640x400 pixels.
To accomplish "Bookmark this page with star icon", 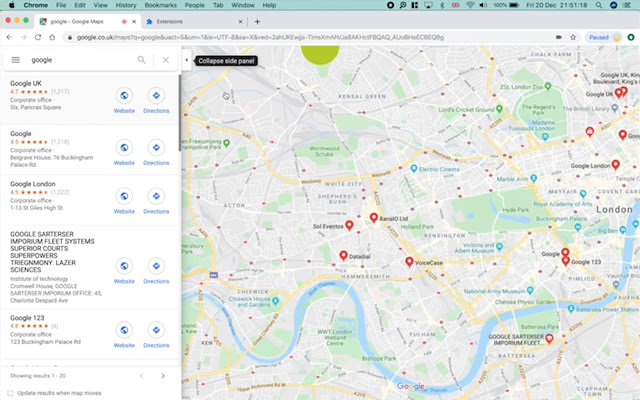I will pos(573,37).
